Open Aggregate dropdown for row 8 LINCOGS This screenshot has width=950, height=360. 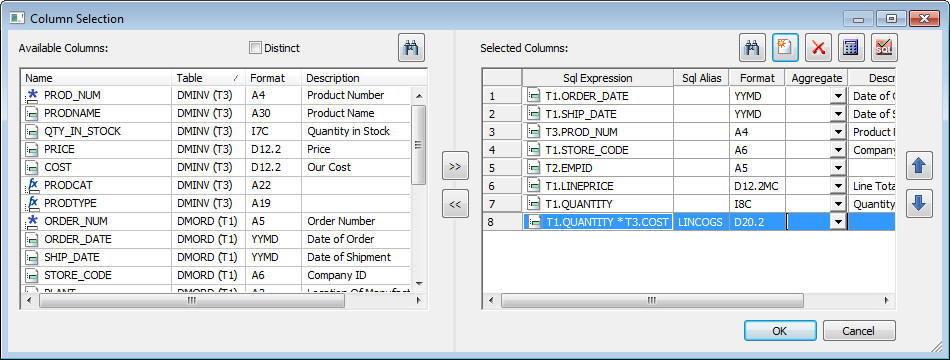point(838,222)
